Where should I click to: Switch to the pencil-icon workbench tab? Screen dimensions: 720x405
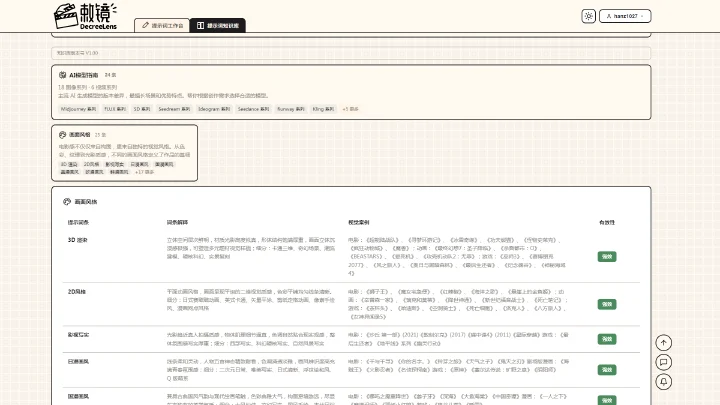coord(162,25)
